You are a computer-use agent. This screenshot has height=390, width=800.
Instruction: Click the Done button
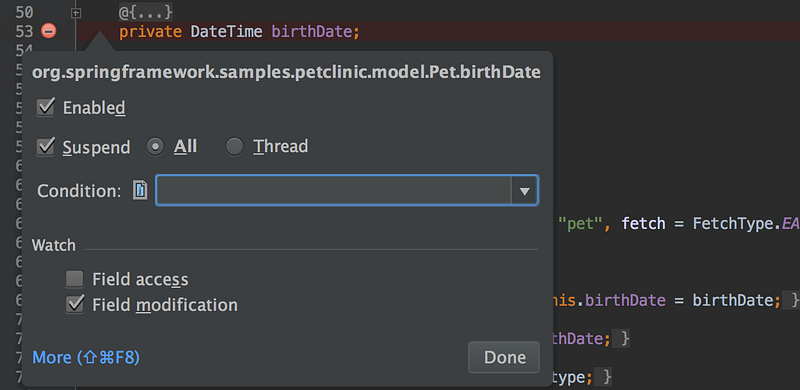(x=504, y=357)
